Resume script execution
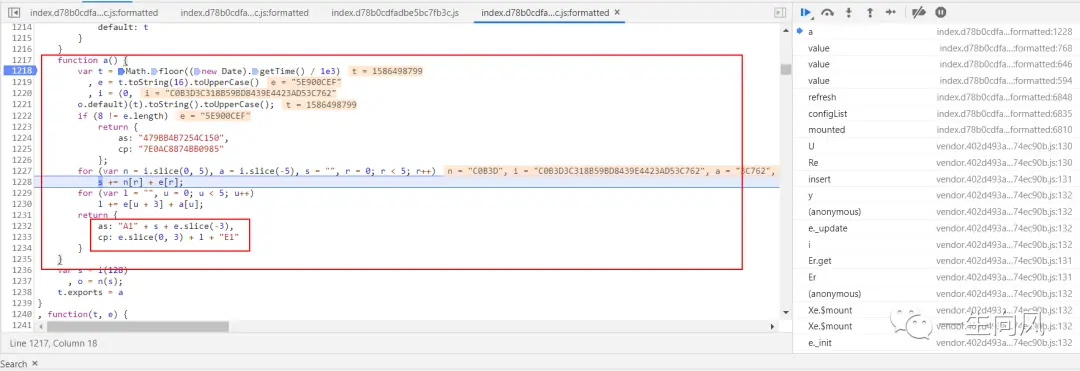The width and height of the screenshot is (1080, 371). click(806, 12)
